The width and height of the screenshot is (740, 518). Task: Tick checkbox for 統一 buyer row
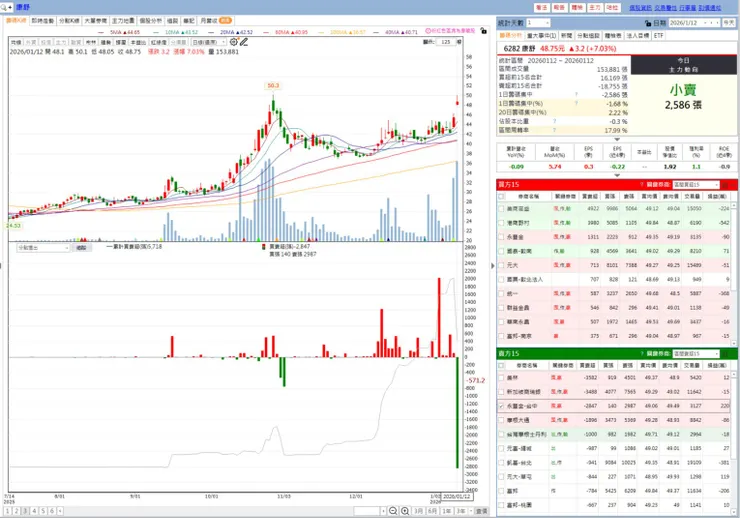(501, 293)
